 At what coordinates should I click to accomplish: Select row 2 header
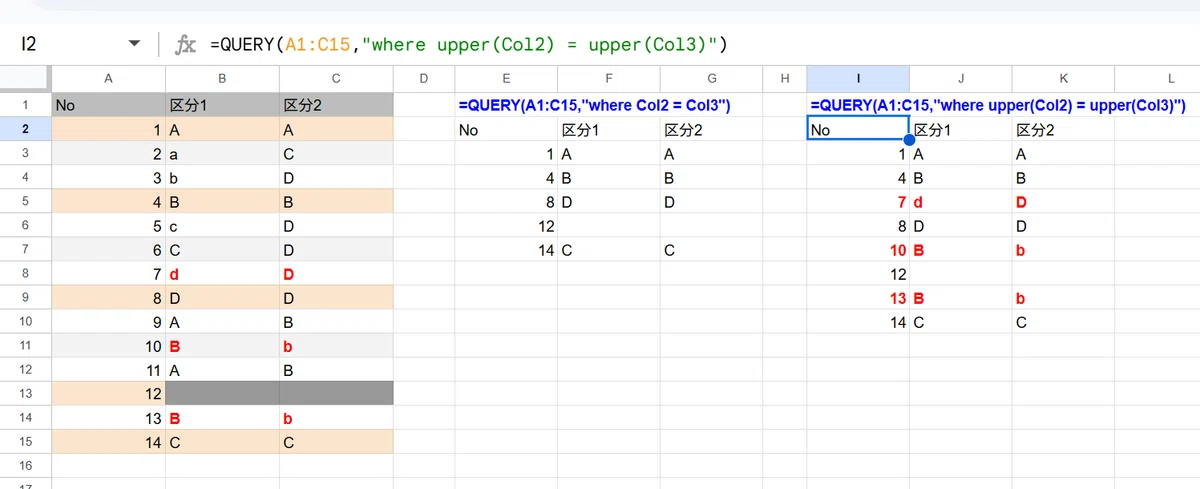point(25,129)
